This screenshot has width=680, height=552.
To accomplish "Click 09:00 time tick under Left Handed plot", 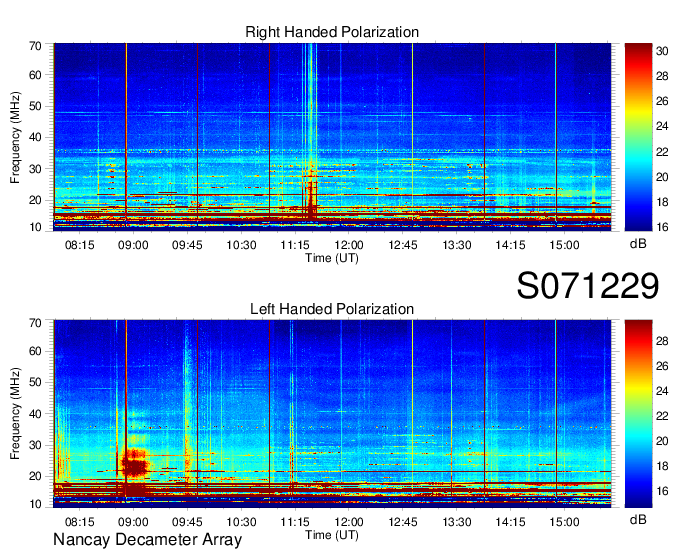I will point(133,522).
